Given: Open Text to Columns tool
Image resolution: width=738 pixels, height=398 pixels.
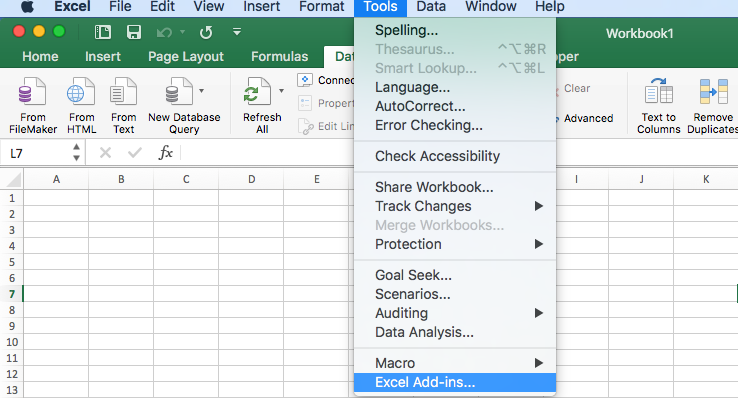Looking at the screenshot, I should click(x=658, y=106).
